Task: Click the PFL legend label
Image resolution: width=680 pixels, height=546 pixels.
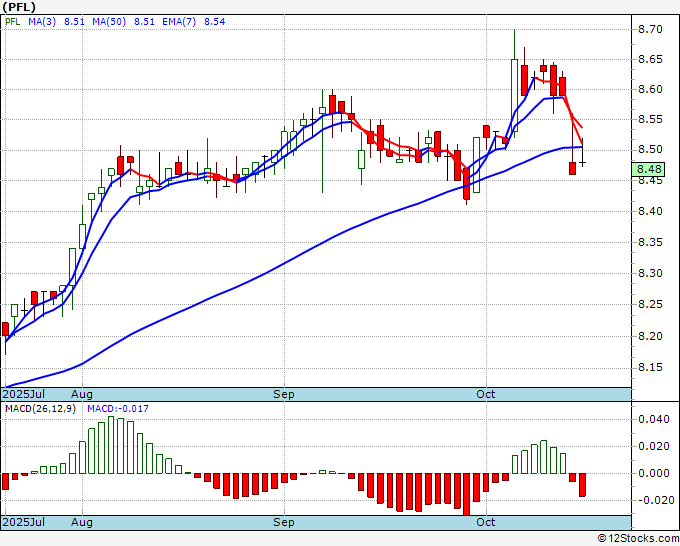Action: 13,21
